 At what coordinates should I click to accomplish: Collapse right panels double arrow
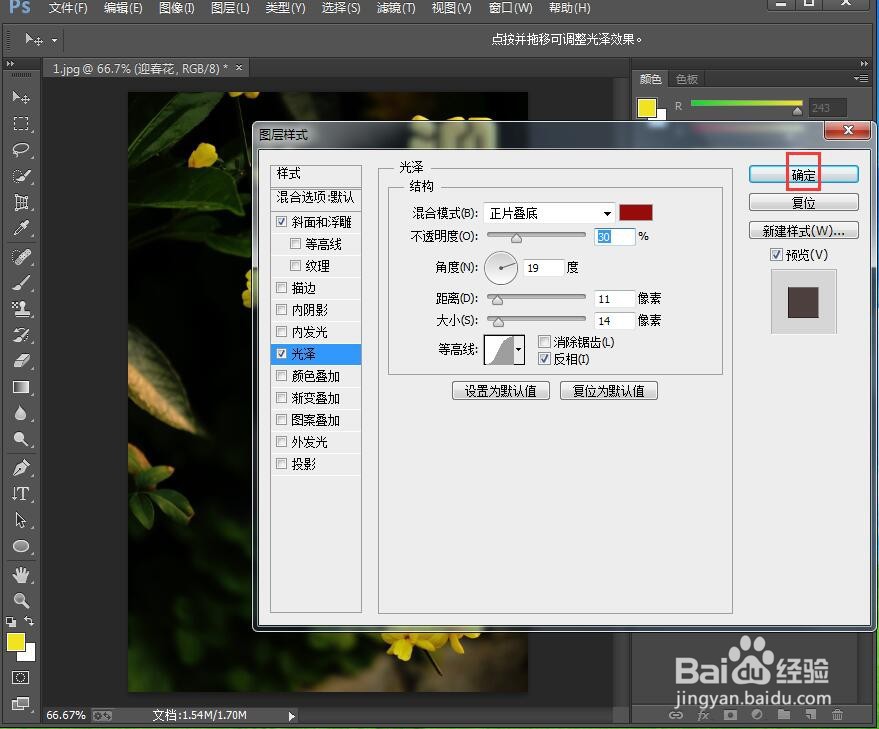[864, 63]
